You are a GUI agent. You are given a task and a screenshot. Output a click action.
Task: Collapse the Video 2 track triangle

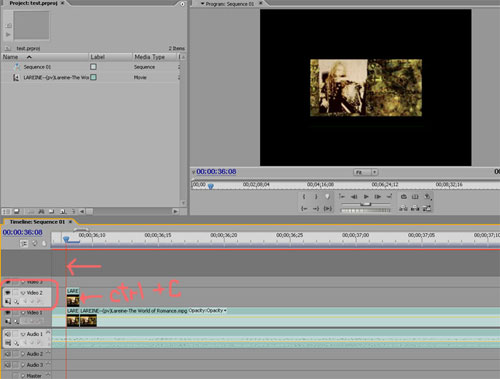click(x=23, y=293)
